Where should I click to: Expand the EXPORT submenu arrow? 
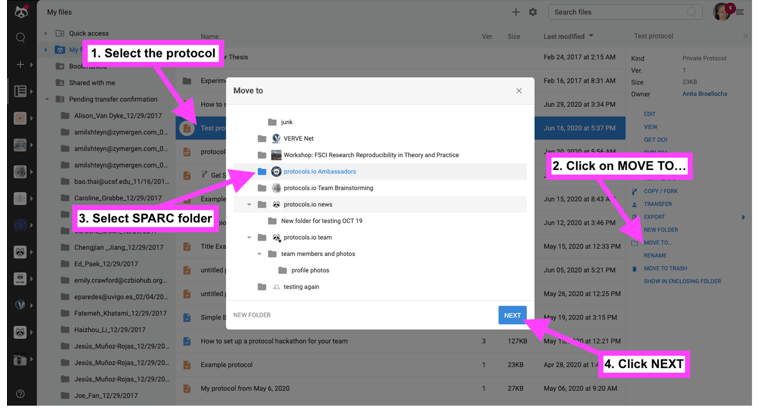[x=743, y=217]
